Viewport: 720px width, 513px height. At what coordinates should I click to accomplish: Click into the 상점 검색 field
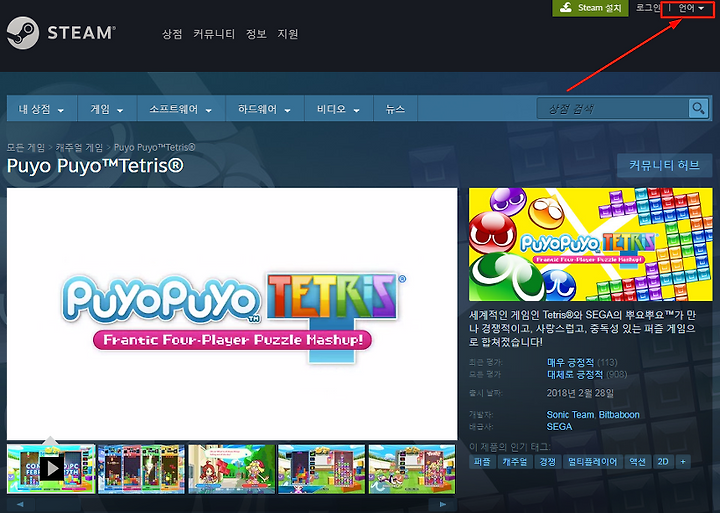(x=613, y=109)
